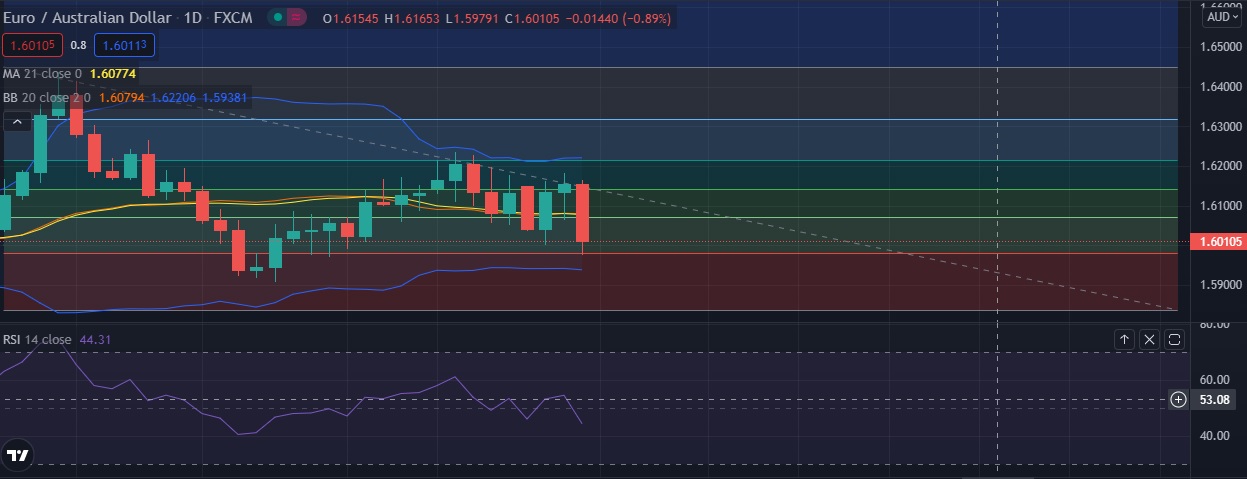1247x479 pixels.
Task: Click the red sell price 1.60105 button
Action: coord(34,45)
